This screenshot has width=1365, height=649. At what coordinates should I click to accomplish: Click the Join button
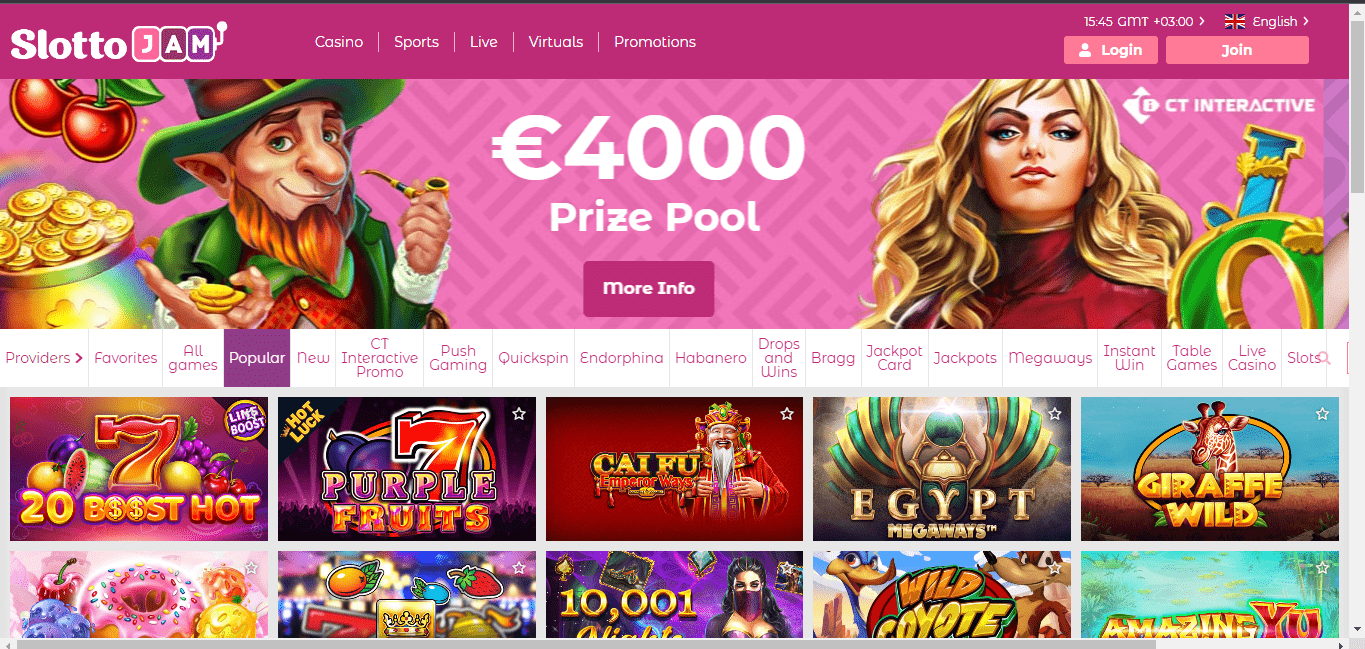[x=1237, y=50]
